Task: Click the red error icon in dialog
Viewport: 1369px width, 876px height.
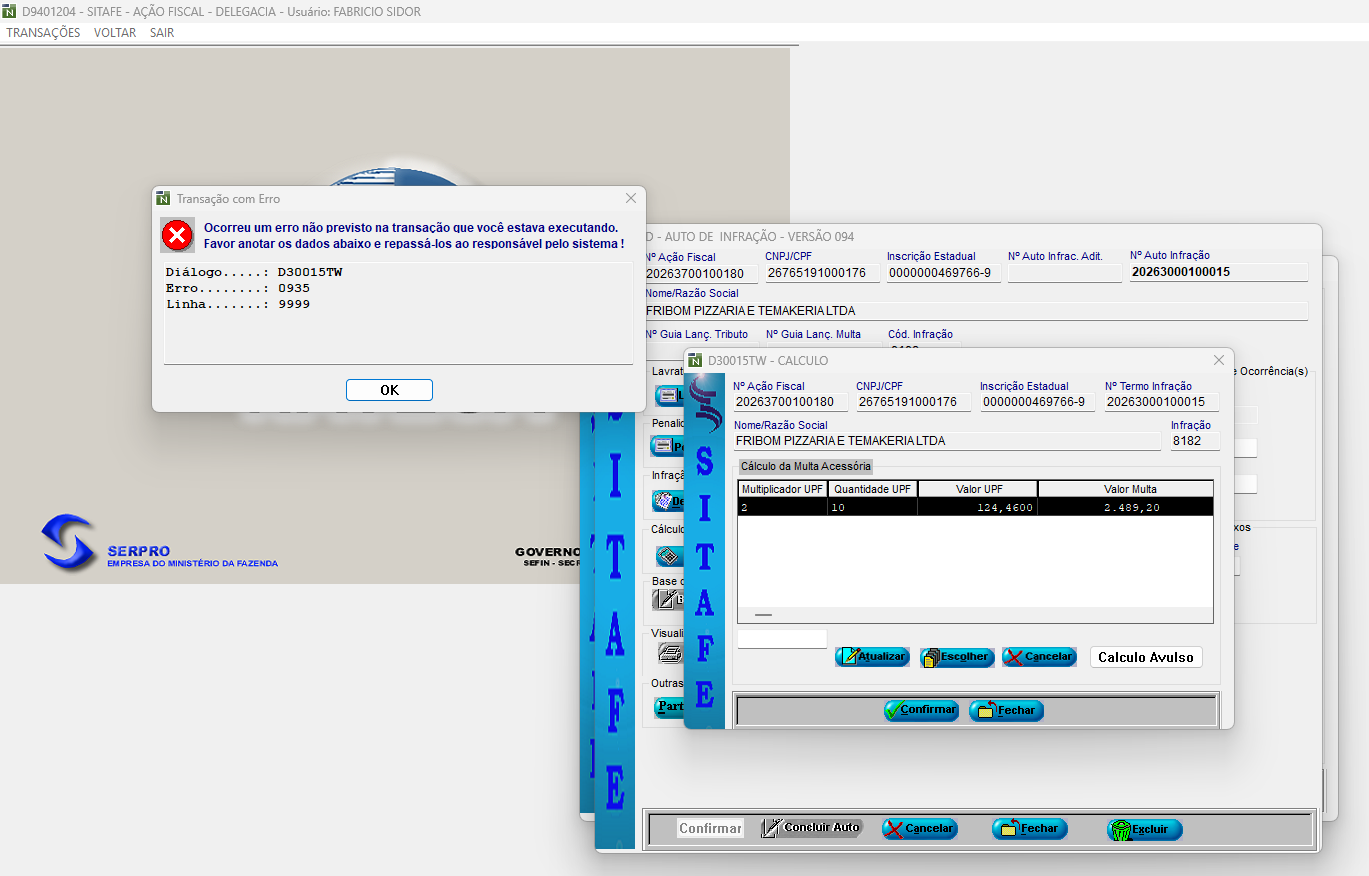Action: [x=177, y=236]
